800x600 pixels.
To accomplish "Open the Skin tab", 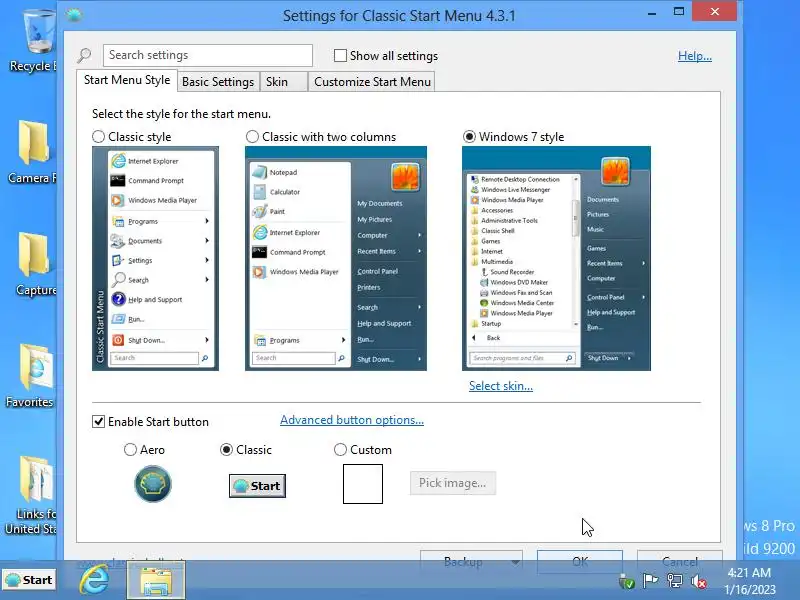I will 283,82.
